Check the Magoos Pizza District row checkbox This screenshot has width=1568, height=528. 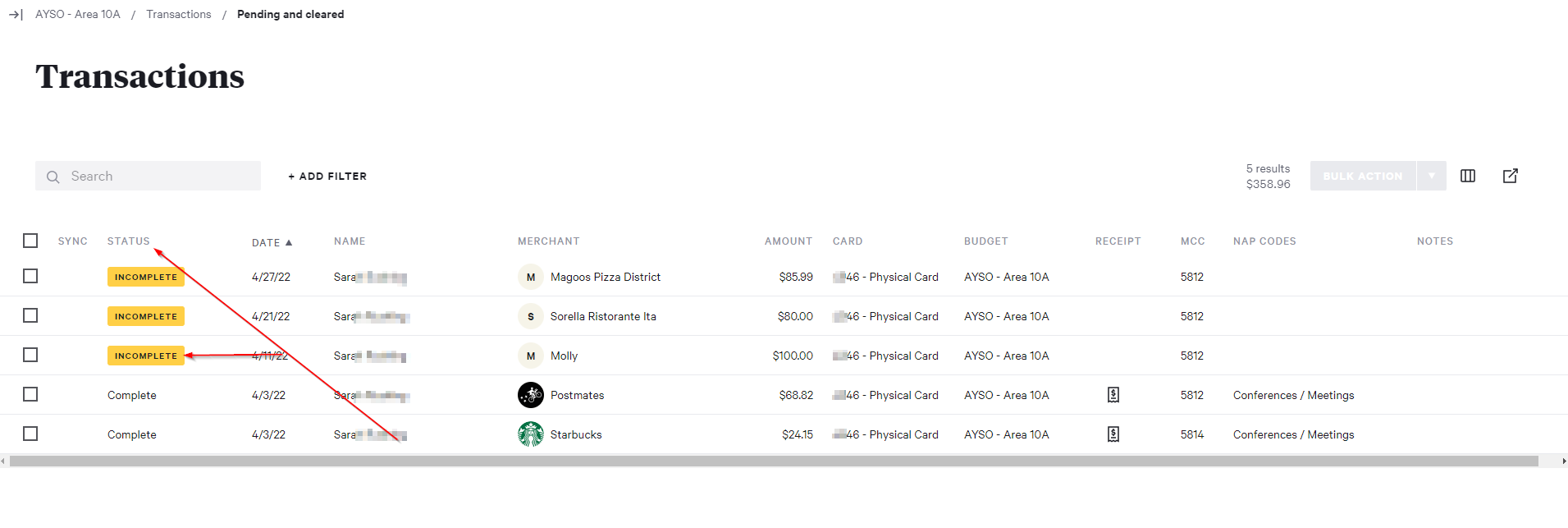point(30,277)
